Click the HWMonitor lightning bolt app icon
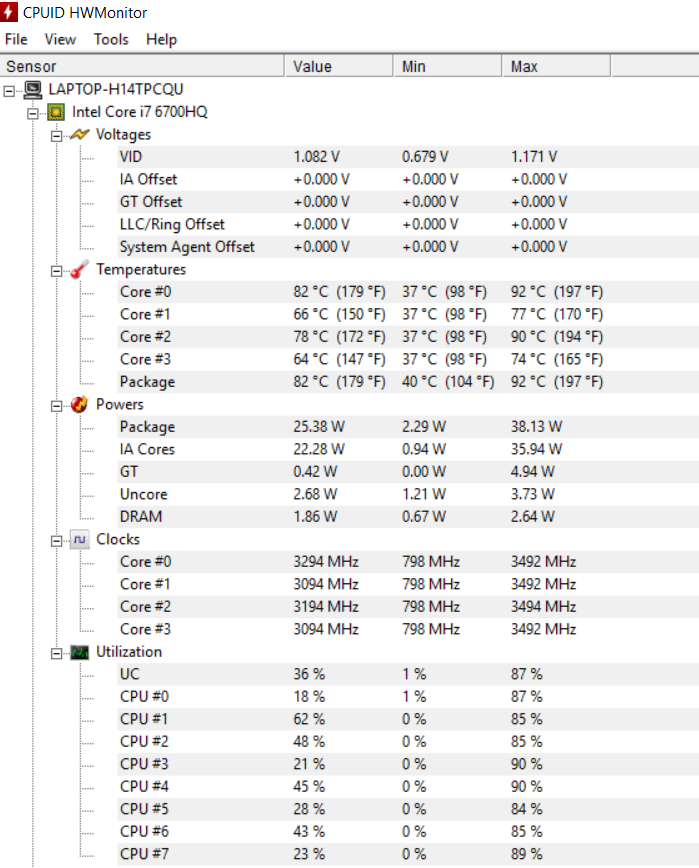Image resolution: width=699 pixels, height=868 pixels. click(8, 12)
